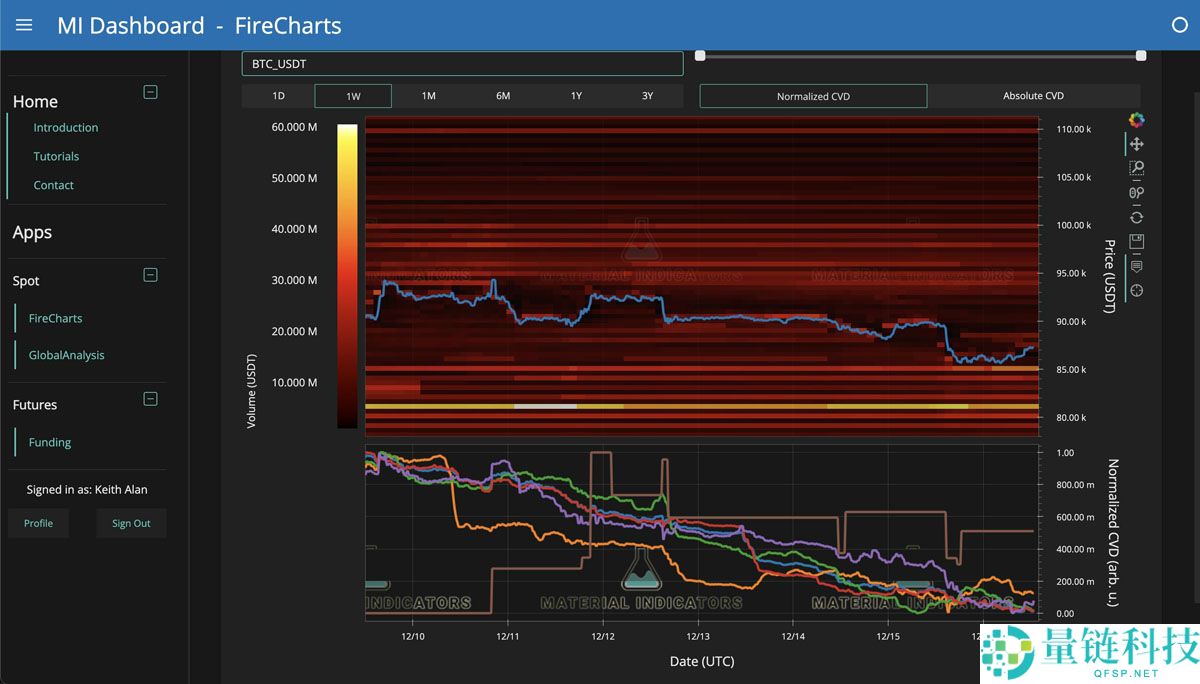This screenshot has height=684, width=1200.
Task: Enable the Wheel Zoom tool
Action: coord(1136,193)
